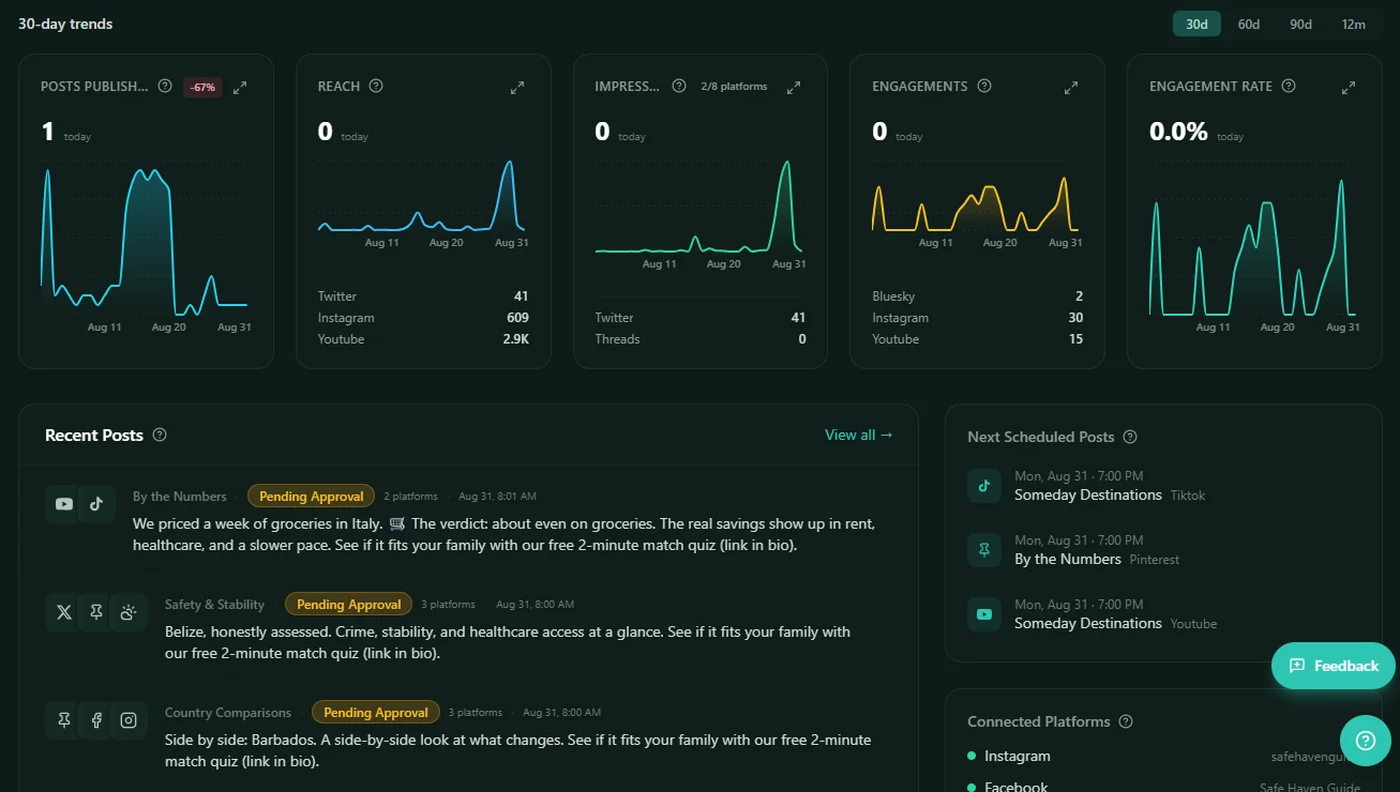Screen dimensions: 1400x792
Task: Open View all recent posts link
Action: pyautogui.click(x=859, y=435)
